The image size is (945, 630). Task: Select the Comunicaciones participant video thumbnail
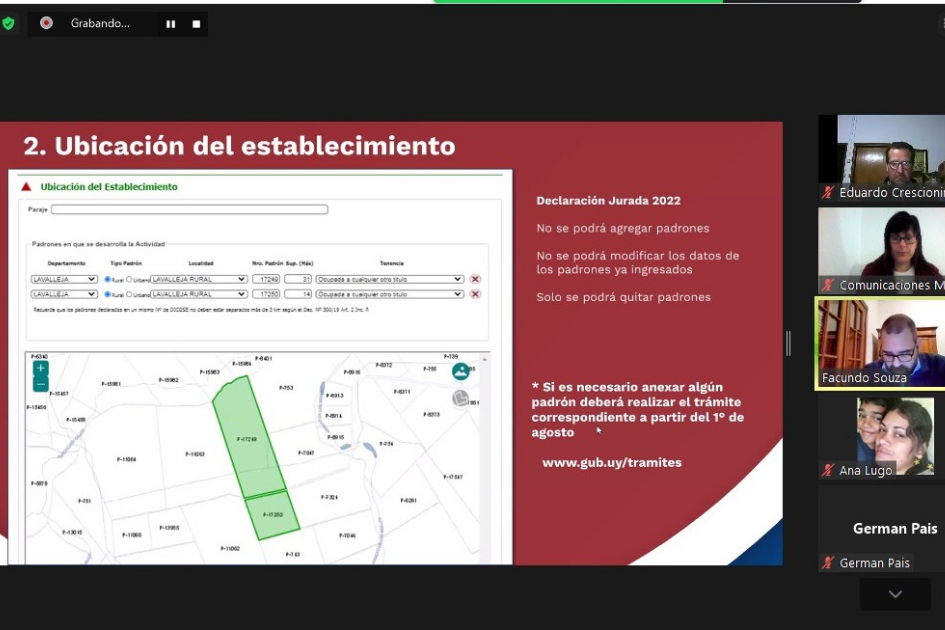point(882,251)
